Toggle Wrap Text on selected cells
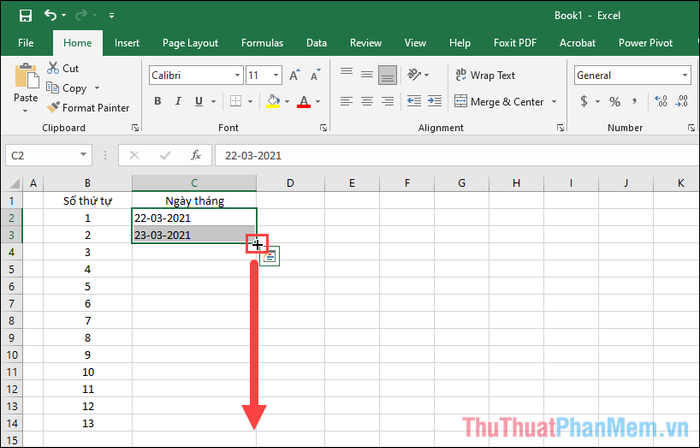The width and height of the screenshot is (700, 448). (x=484, y=75)
